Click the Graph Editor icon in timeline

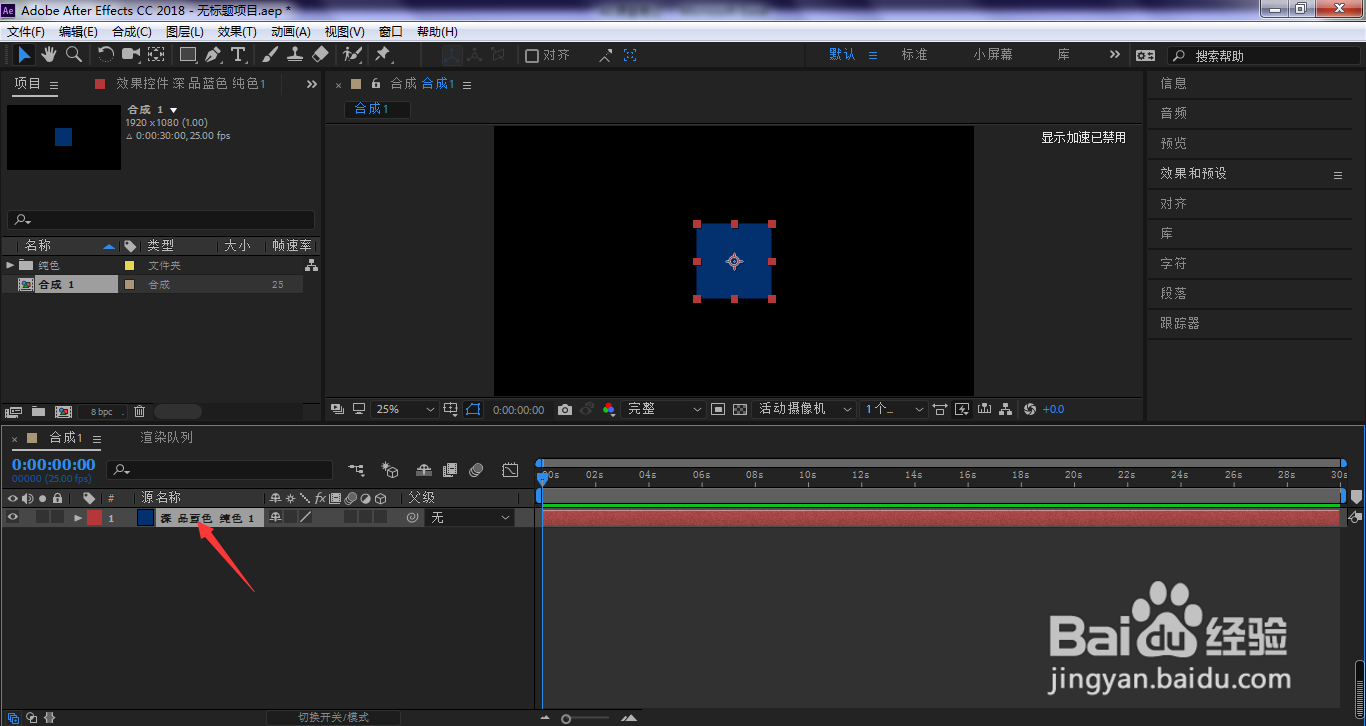point(511,470)
